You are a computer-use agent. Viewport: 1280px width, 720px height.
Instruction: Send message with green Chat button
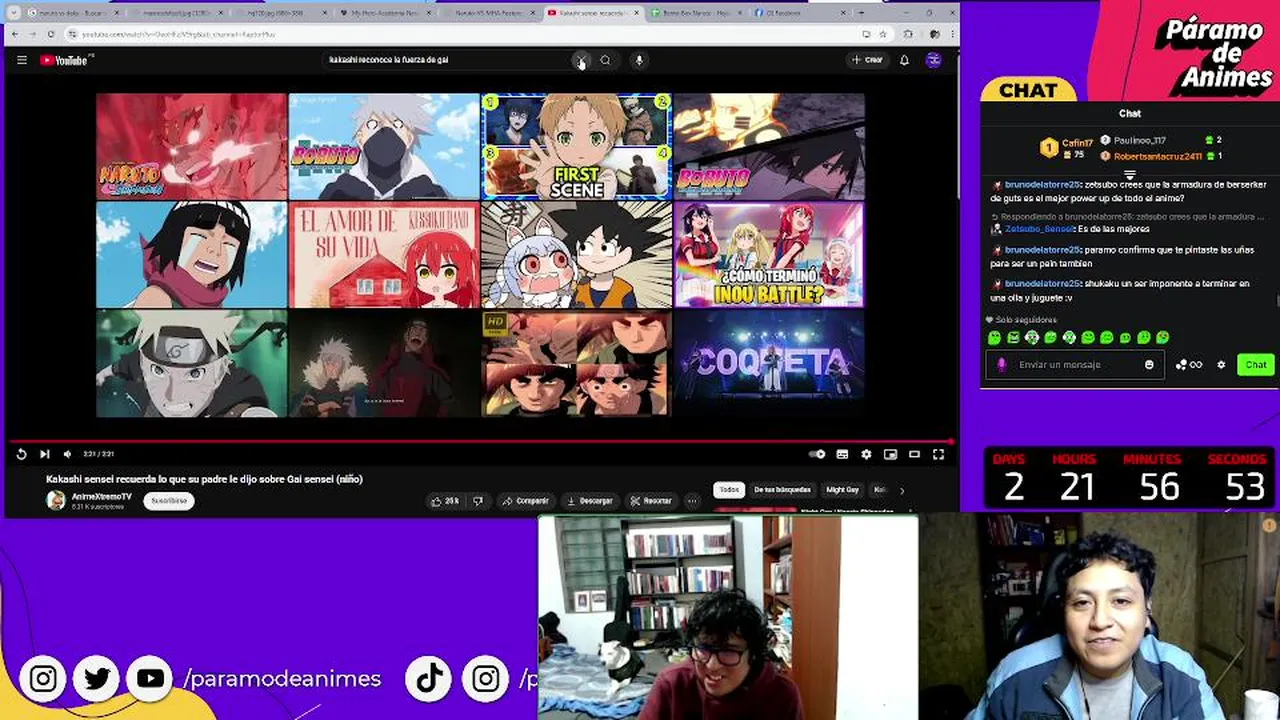pyautogui.click(x=1255, y=365)
